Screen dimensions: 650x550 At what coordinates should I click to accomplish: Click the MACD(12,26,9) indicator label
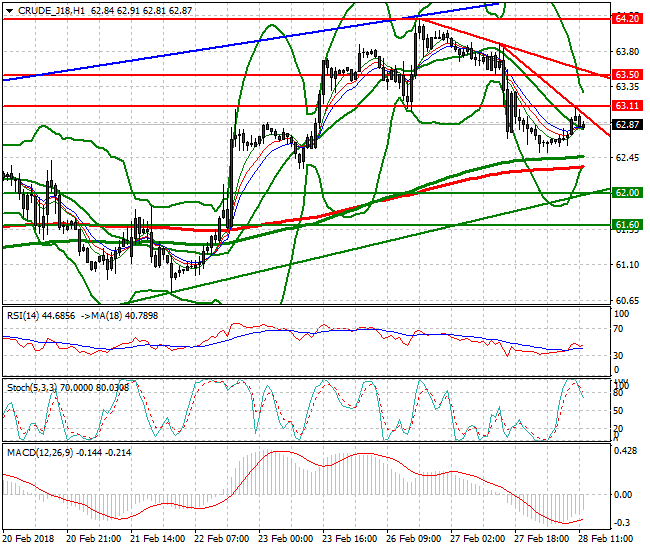[40, 453]
